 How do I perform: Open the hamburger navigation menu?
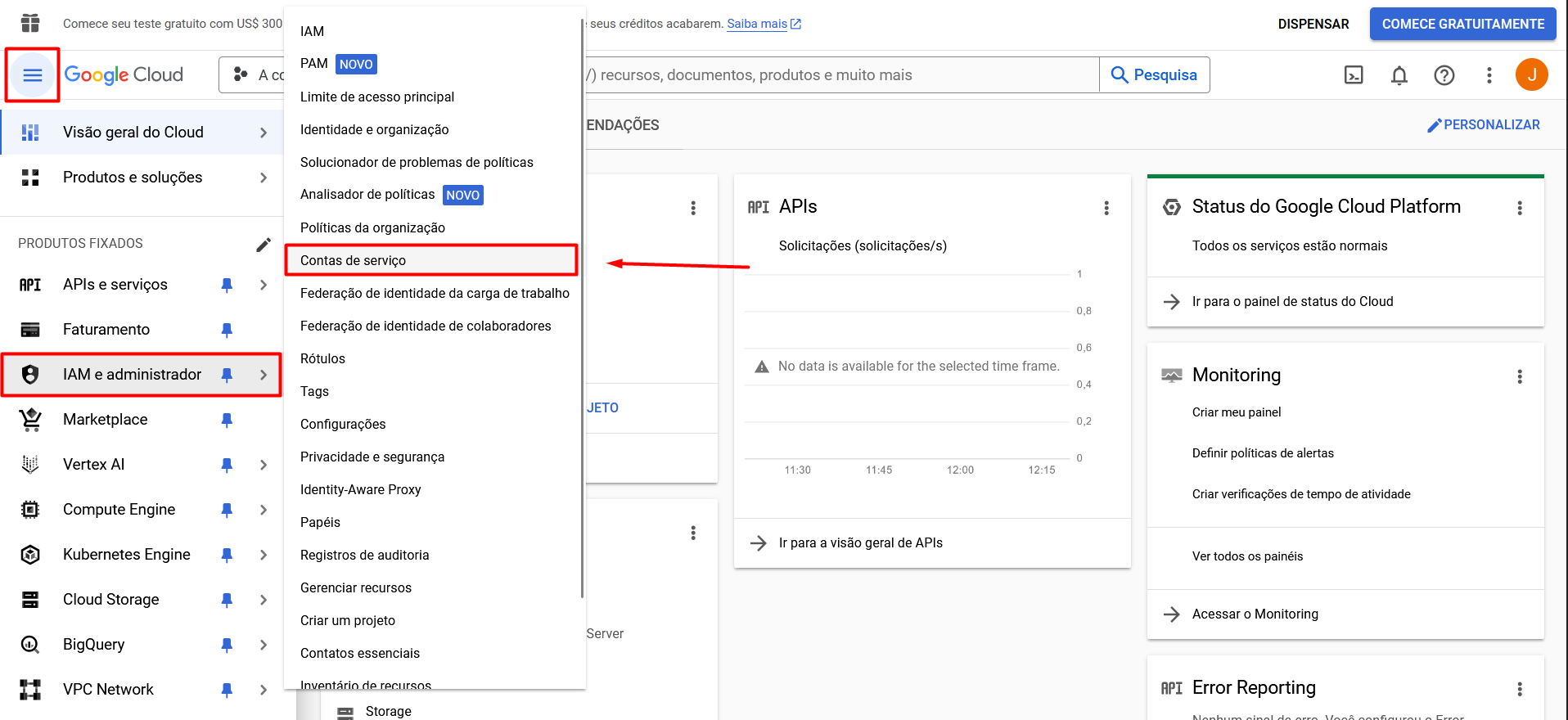pyautogui.click(x=32, y=75)
